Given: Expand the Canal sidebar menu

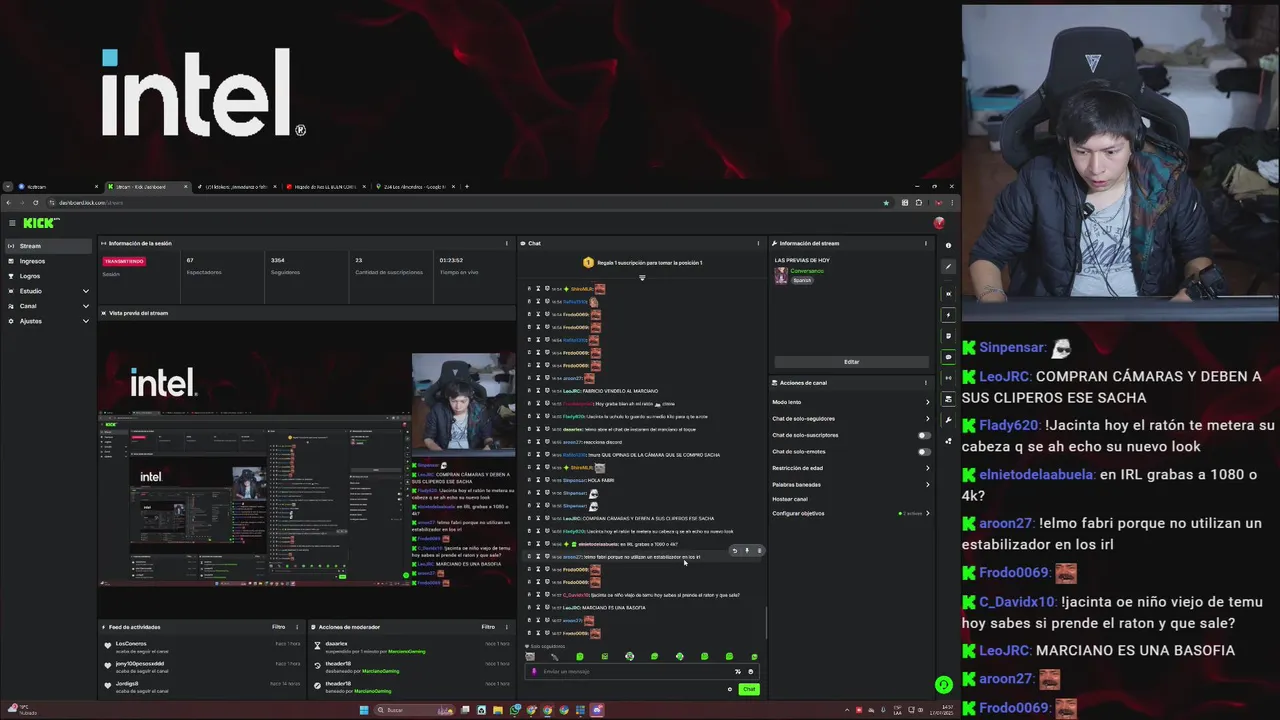Looking at the screenshot, I should tap(48, 306).
